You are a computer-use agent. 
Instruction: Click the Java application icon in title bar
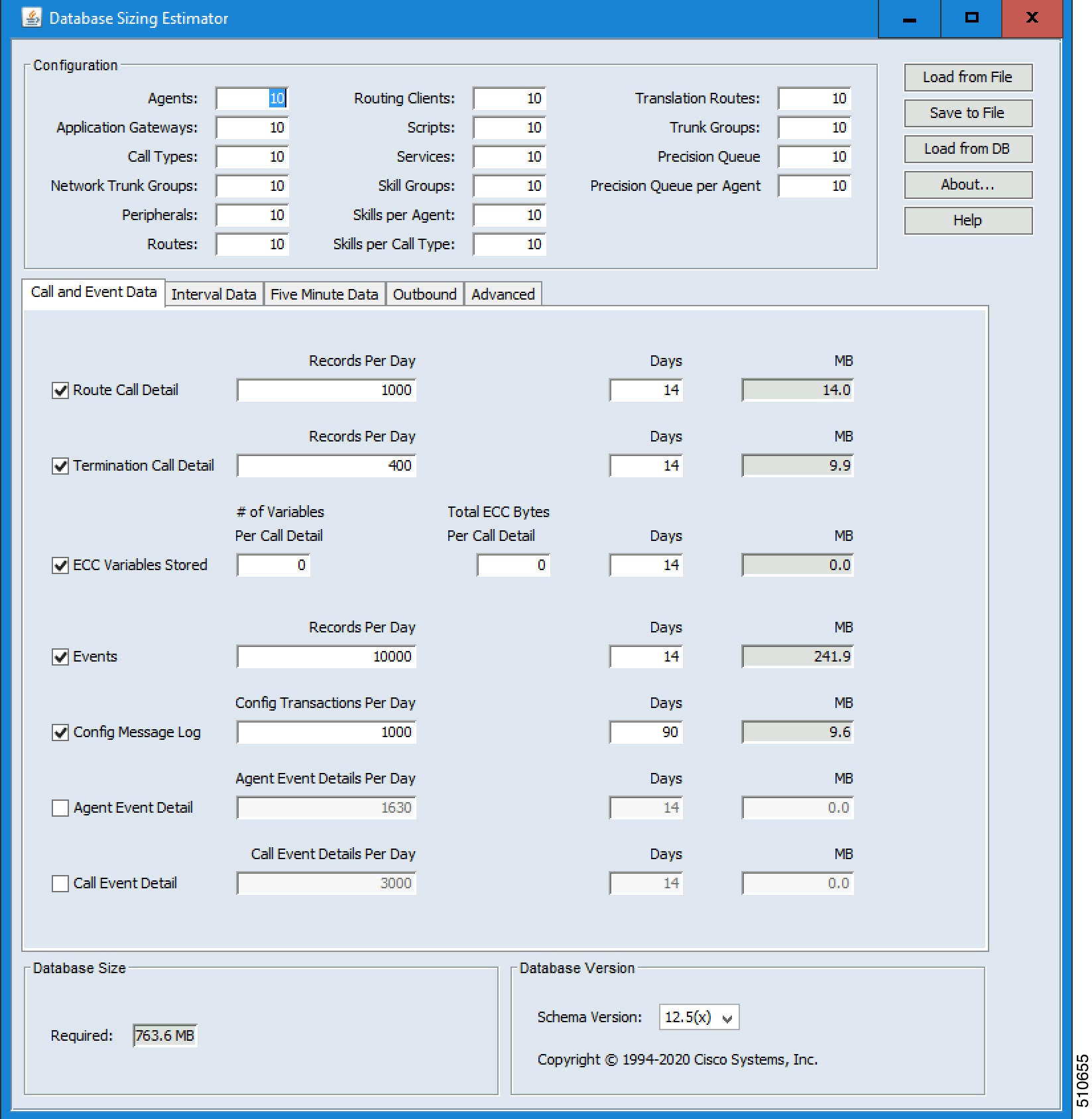(x=31, y=18)
